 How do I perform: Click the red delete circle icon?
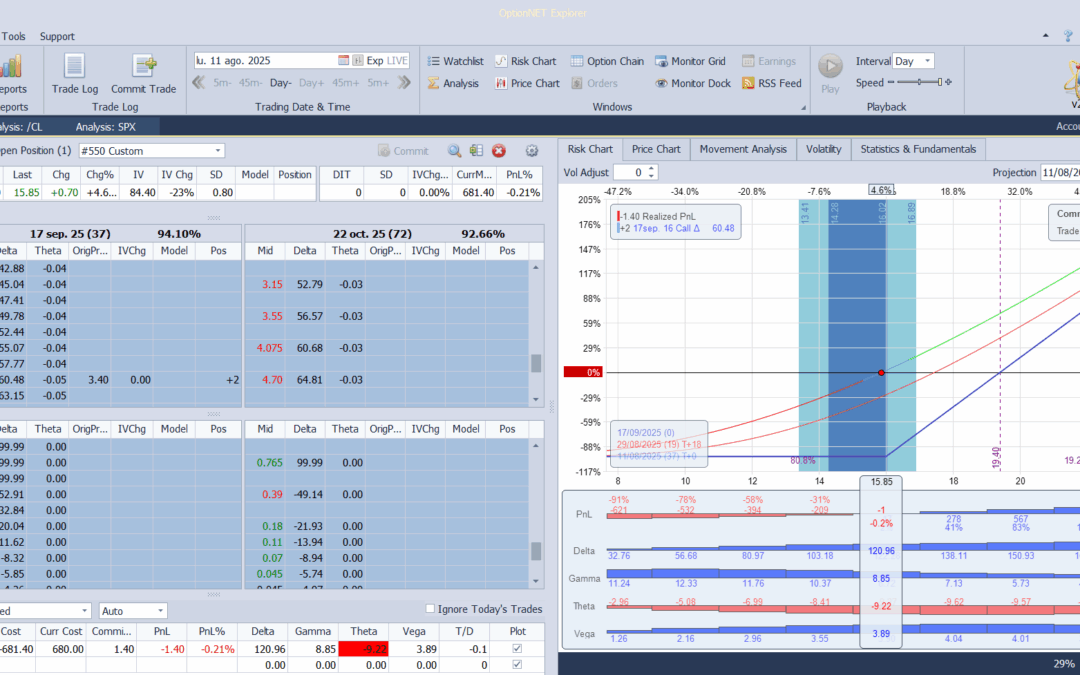(499, 151)
